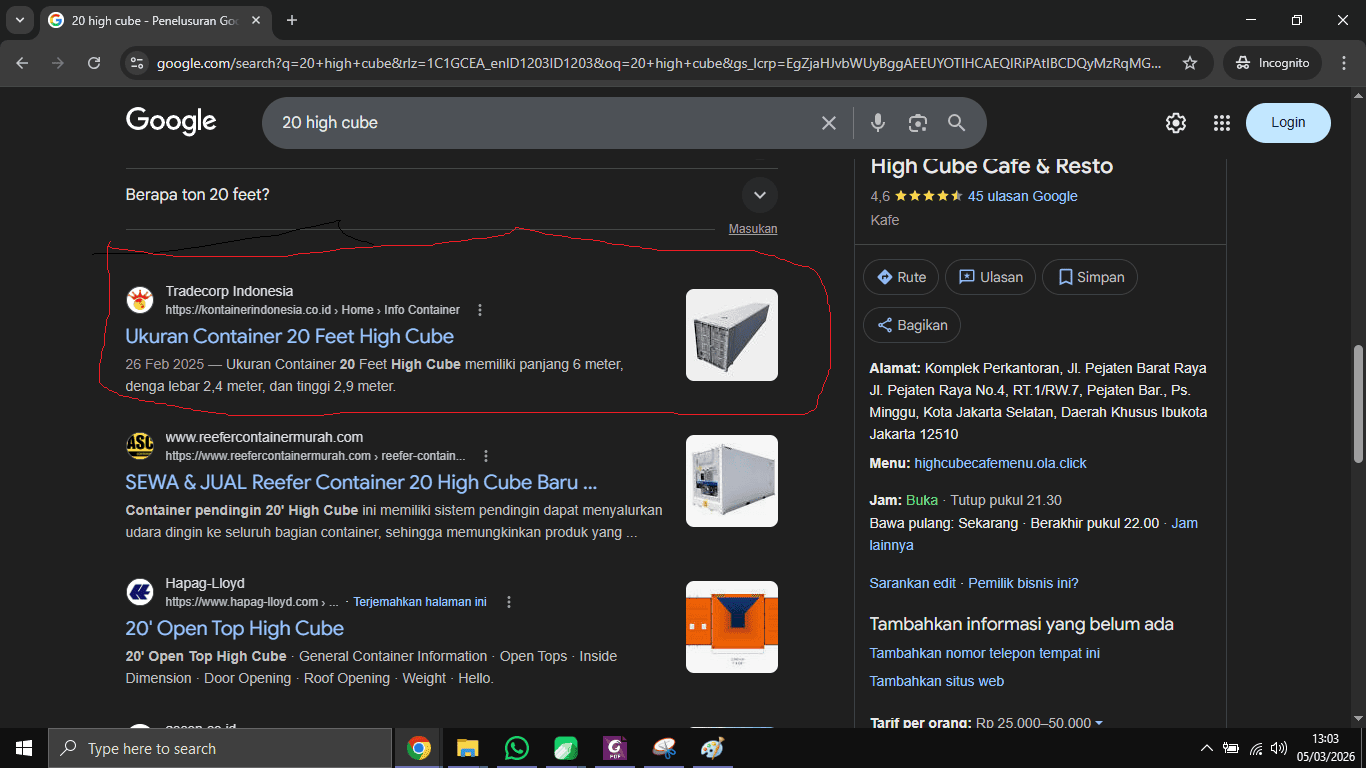This screenshot has width=1366, height=768.
Task: Click the Ulasan review button
Action: pyautogui.click(x=990, y=277)
